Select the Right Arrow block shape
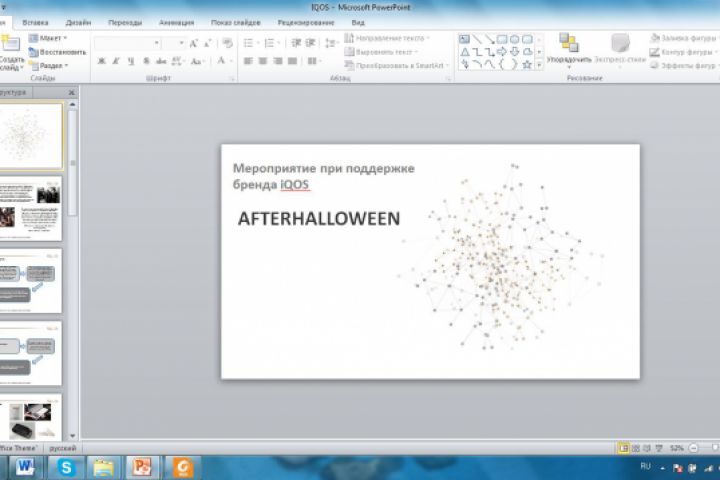 [502, 52]
